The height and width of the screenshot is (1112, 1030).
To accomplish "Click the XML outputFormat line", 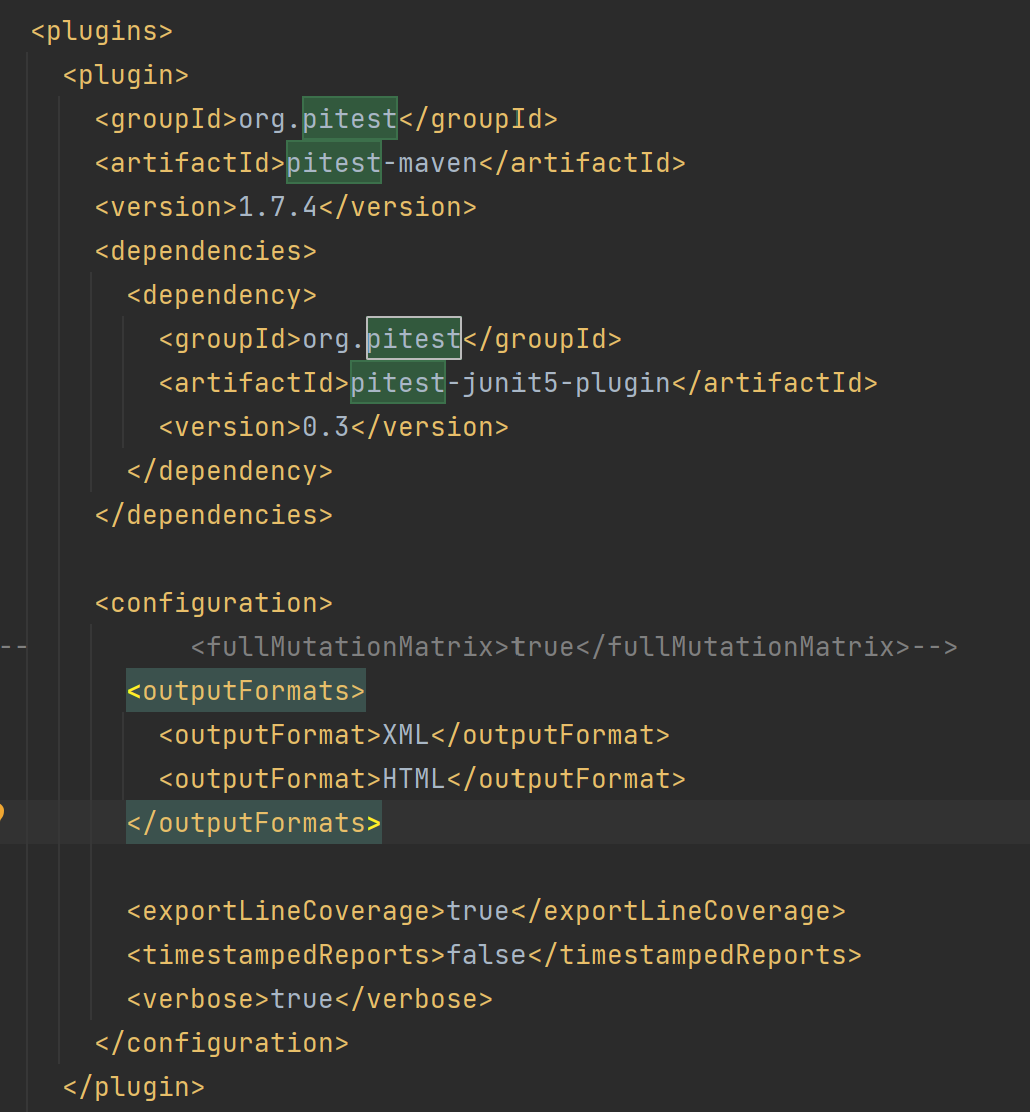I will click(x=414, y=735).
